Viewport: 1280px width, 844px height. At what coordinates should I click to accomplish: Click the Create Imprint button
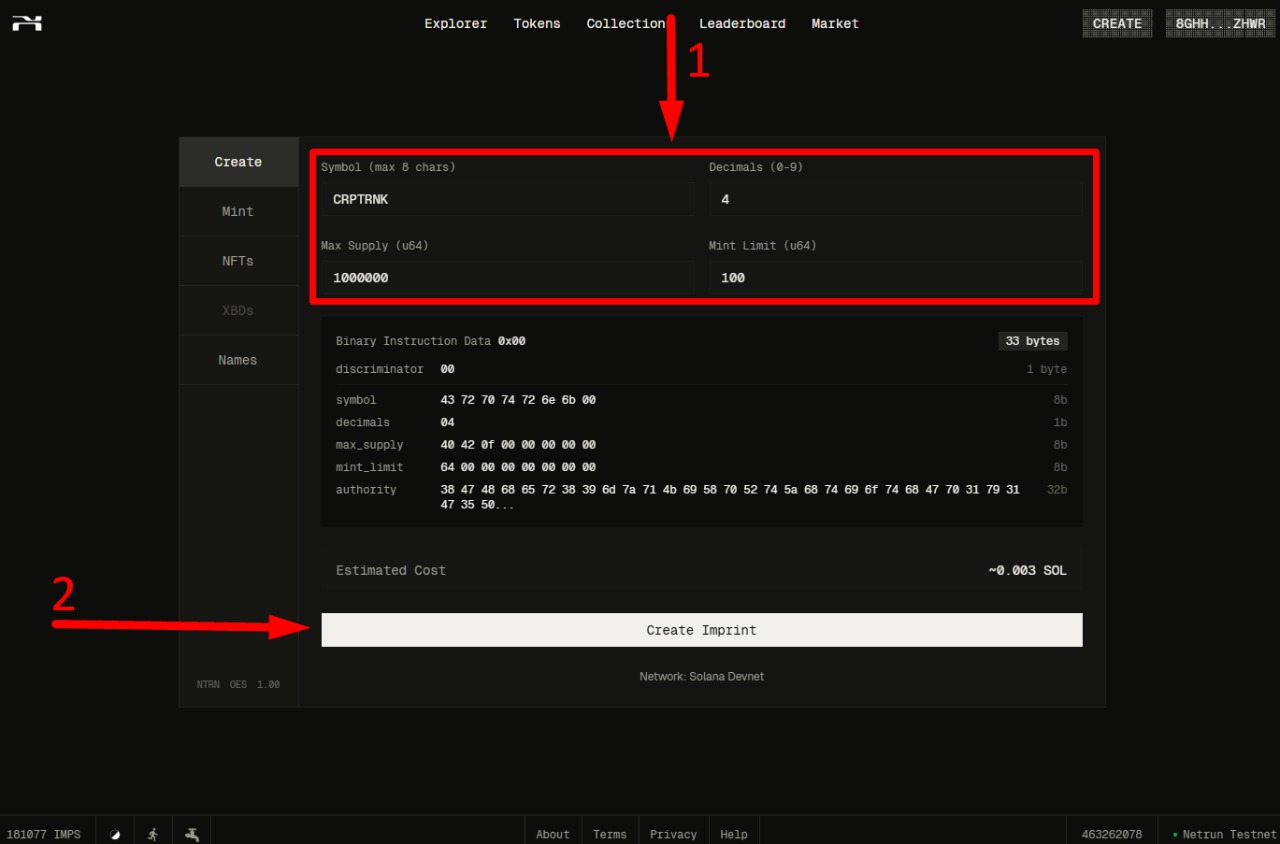click(702, 630)
